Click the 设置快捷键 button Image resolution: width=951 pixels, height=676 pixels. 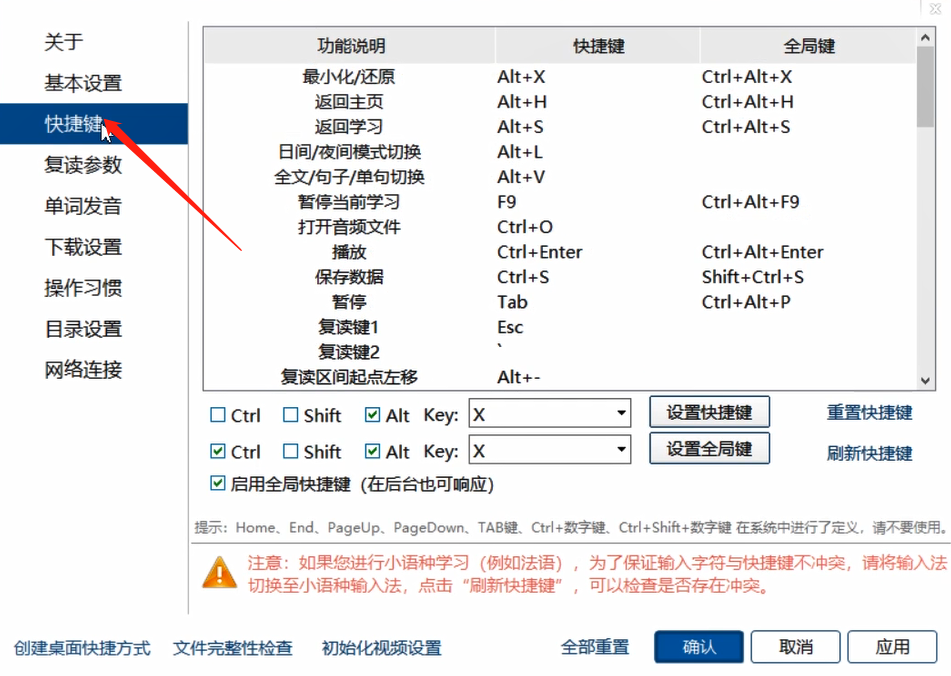point(709,411)
